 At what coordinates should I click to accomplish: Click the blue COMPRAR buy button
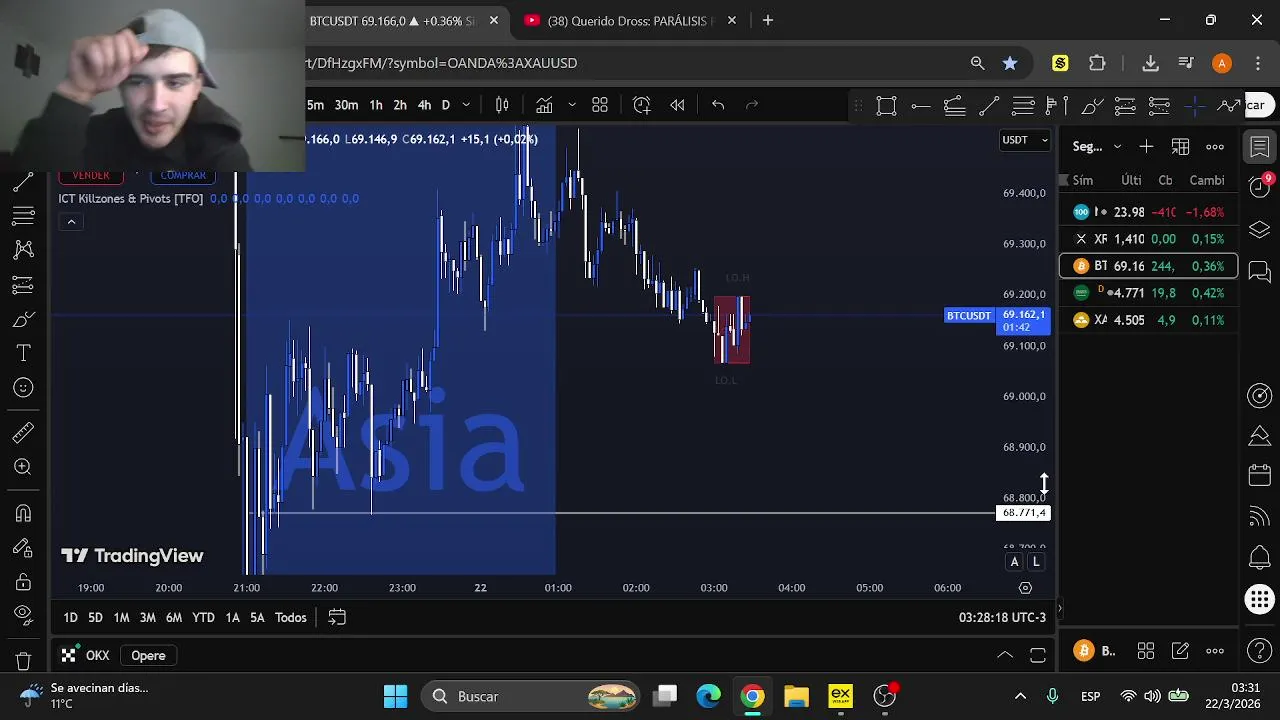(183, 176)
